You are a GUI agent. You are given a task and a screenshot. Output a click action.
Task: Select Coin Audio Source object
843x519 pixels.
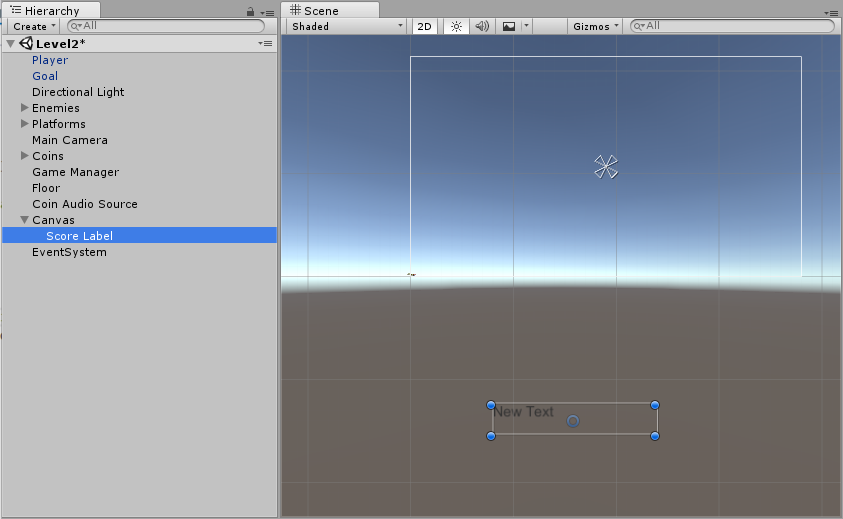85,204
